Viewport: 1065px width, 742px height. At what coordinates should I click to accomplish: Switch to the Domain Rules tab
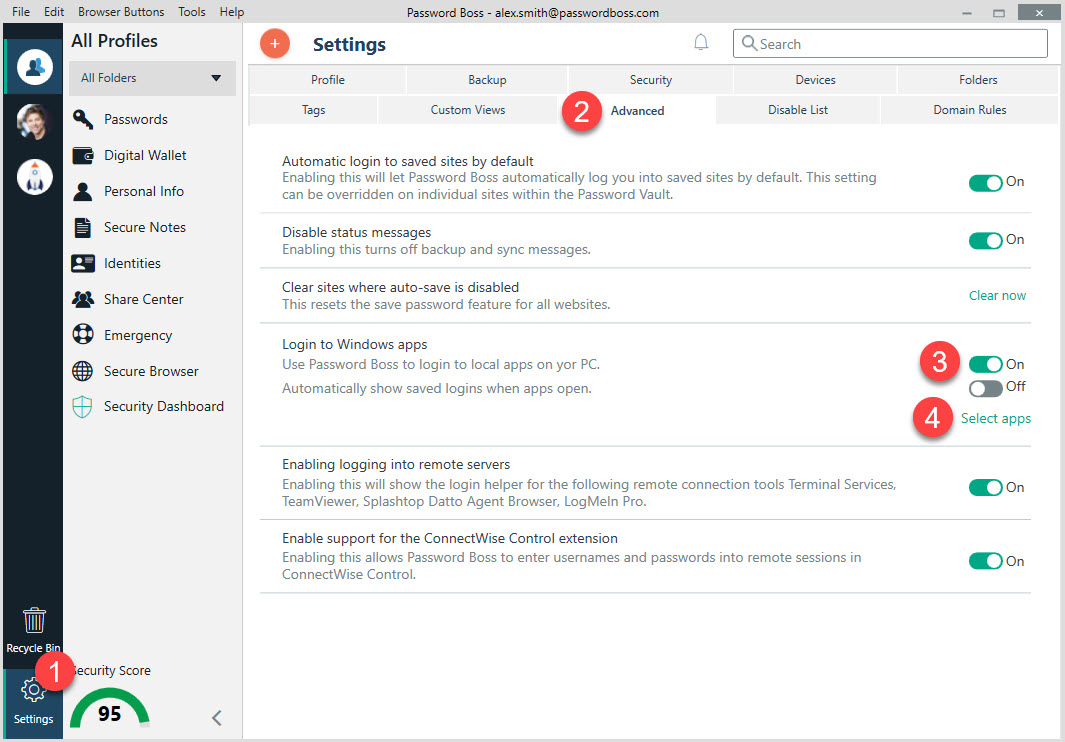click(x=970, y=110)
